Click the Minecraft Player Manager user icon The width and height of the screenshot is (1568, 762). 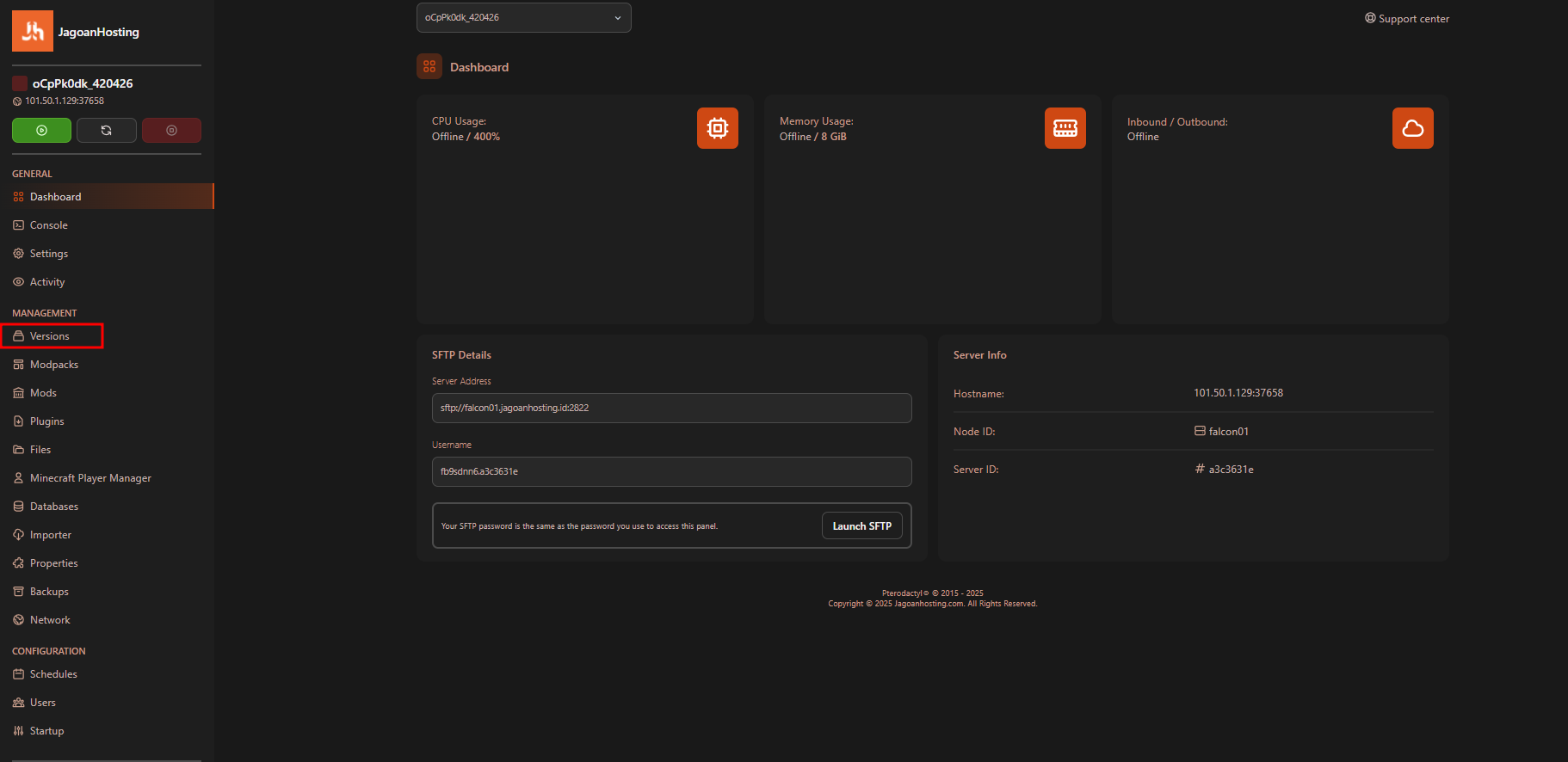[x=18, y=478]
